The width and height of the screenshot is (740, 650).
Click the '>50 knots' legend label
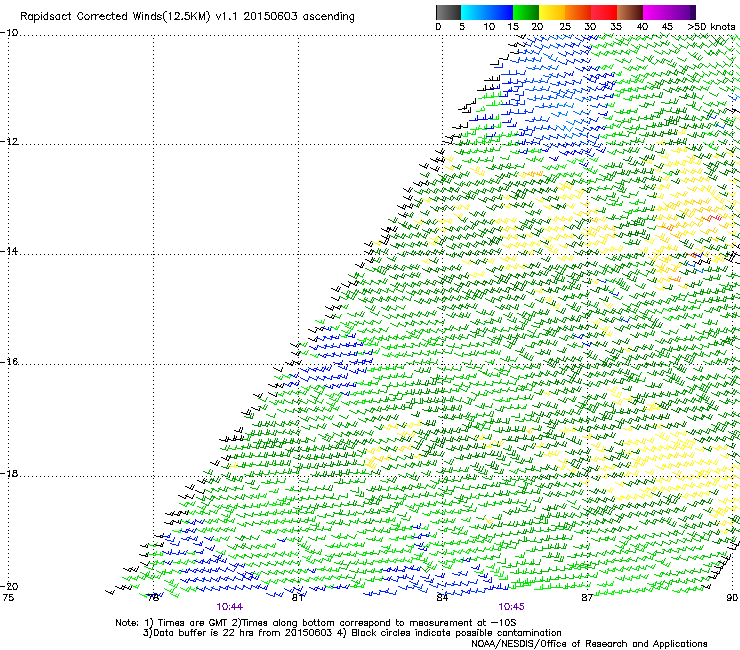[x=711, y=27]
